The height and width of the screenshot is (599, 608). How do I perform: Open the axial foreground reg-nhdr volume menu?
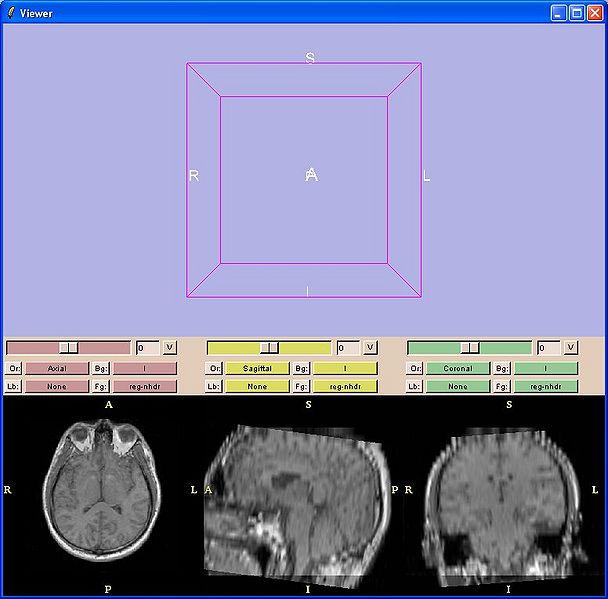[145, 386]
